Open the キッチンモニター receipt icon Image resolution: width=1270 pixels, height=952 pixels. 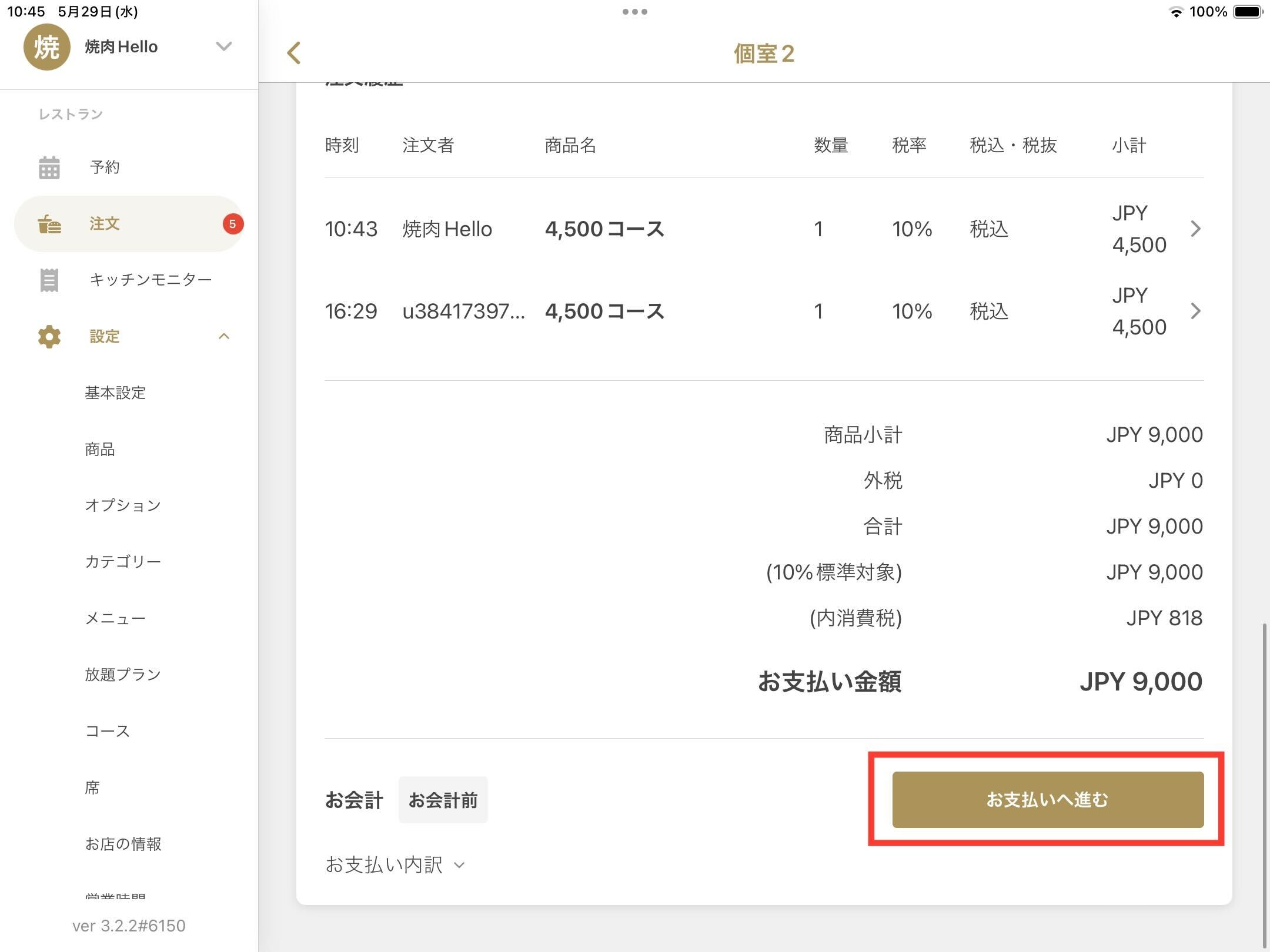49,280
